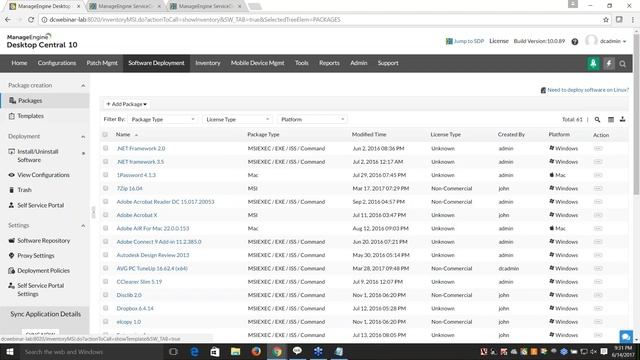Viewport: 640px width, 360px height.
Task: Check the 7Zip 16.04 row
Action: point(105,188)
